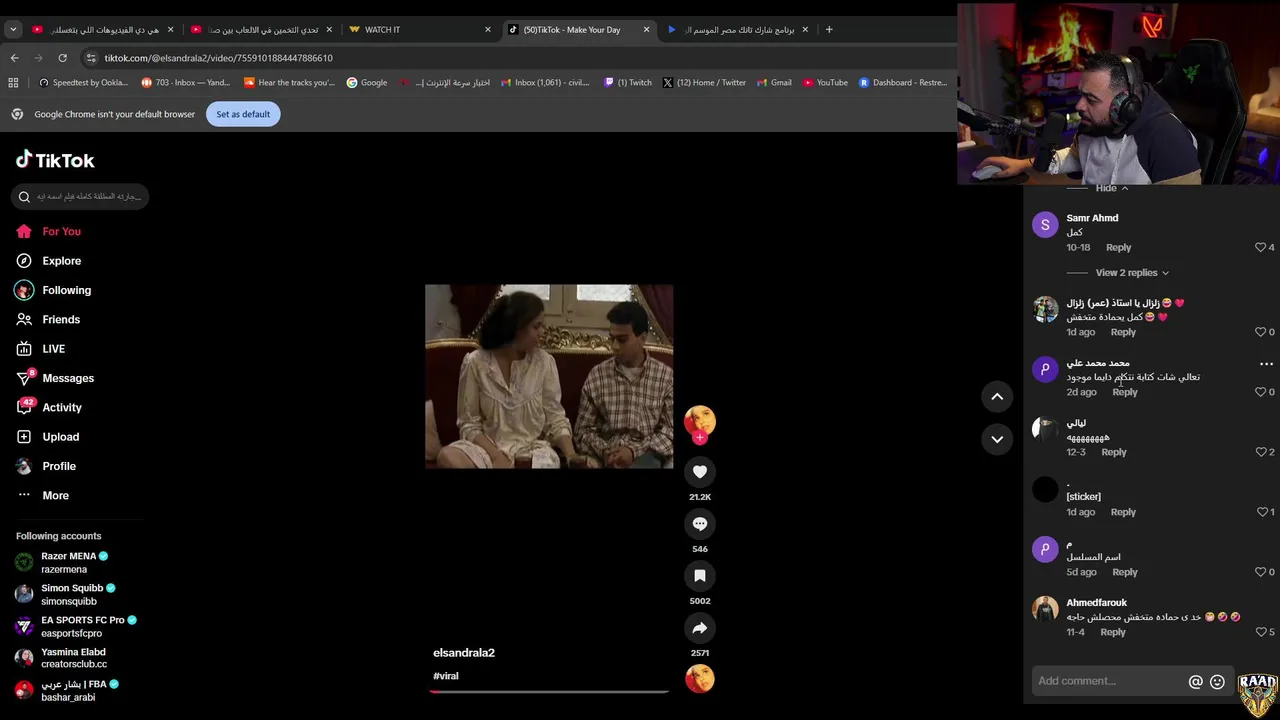Viewport: 1280px width, 720px height.
Task: Open the Home / Twitter bookmark
Action: pyautogui.click(x=704, y=83)
